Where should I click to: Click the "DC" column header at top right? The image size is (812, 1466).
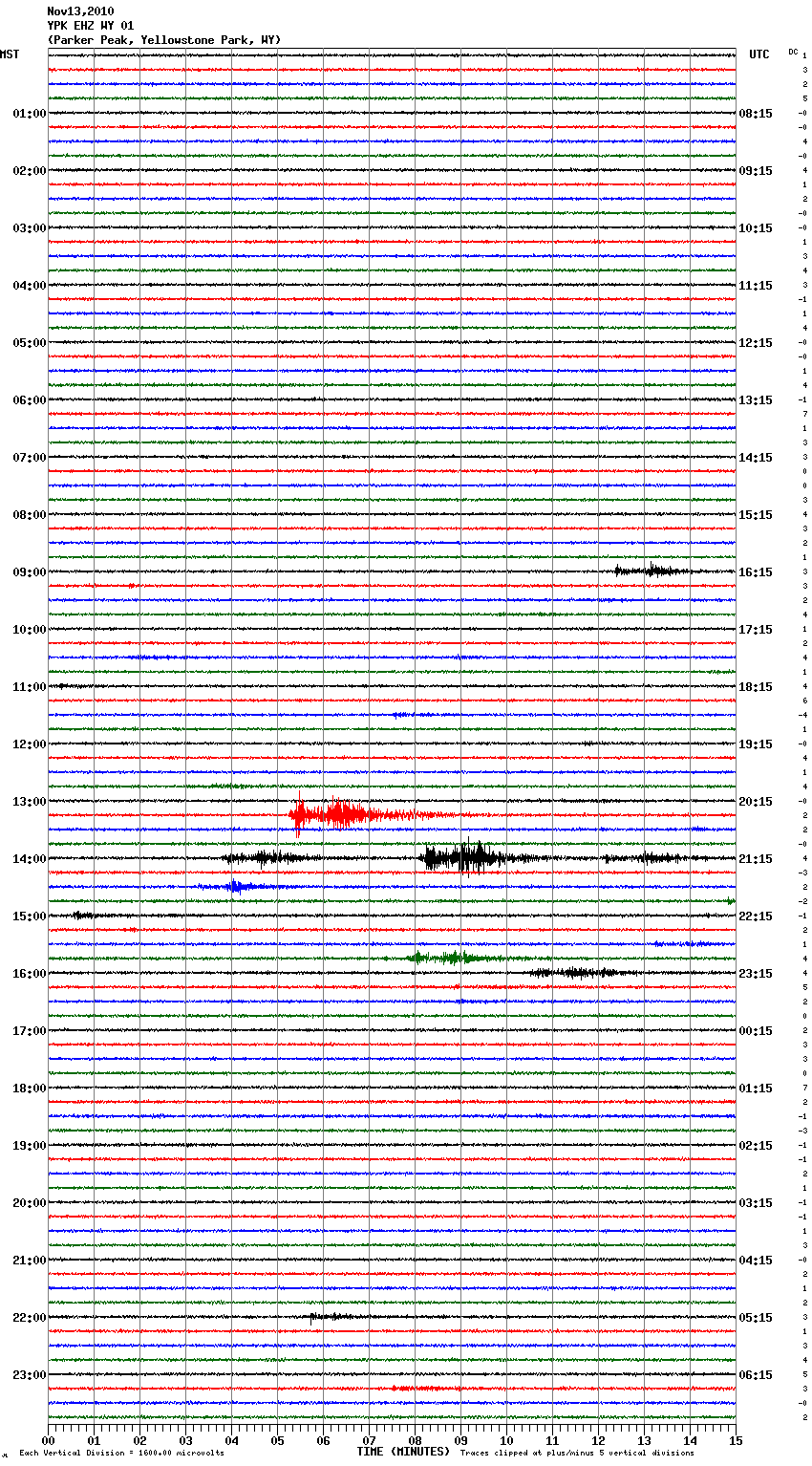tap(793, 52)
